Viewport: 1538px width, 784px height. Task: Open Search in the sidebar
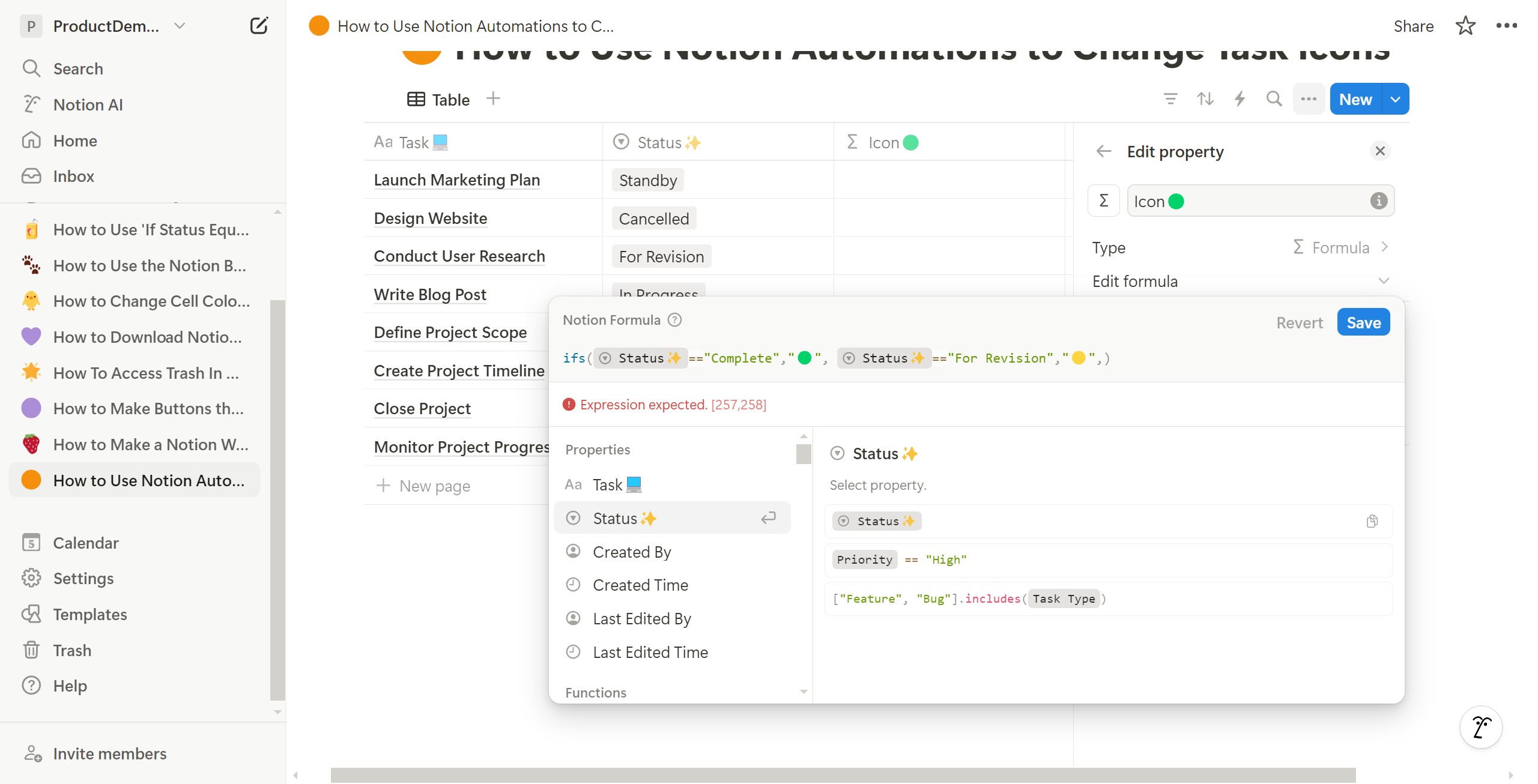(x=78, y=68)
